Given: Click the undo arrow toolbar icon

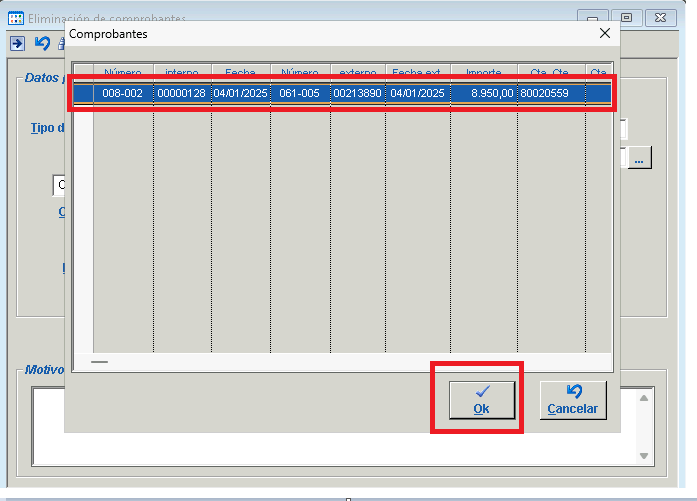Looking at the screenshot, I should coord(41,43).
